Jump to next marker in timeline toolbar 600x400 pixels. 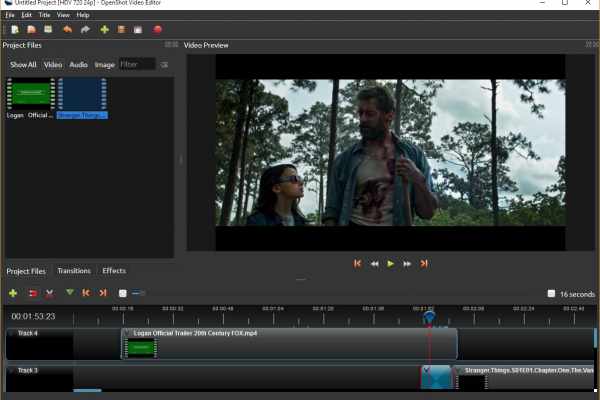103,293
